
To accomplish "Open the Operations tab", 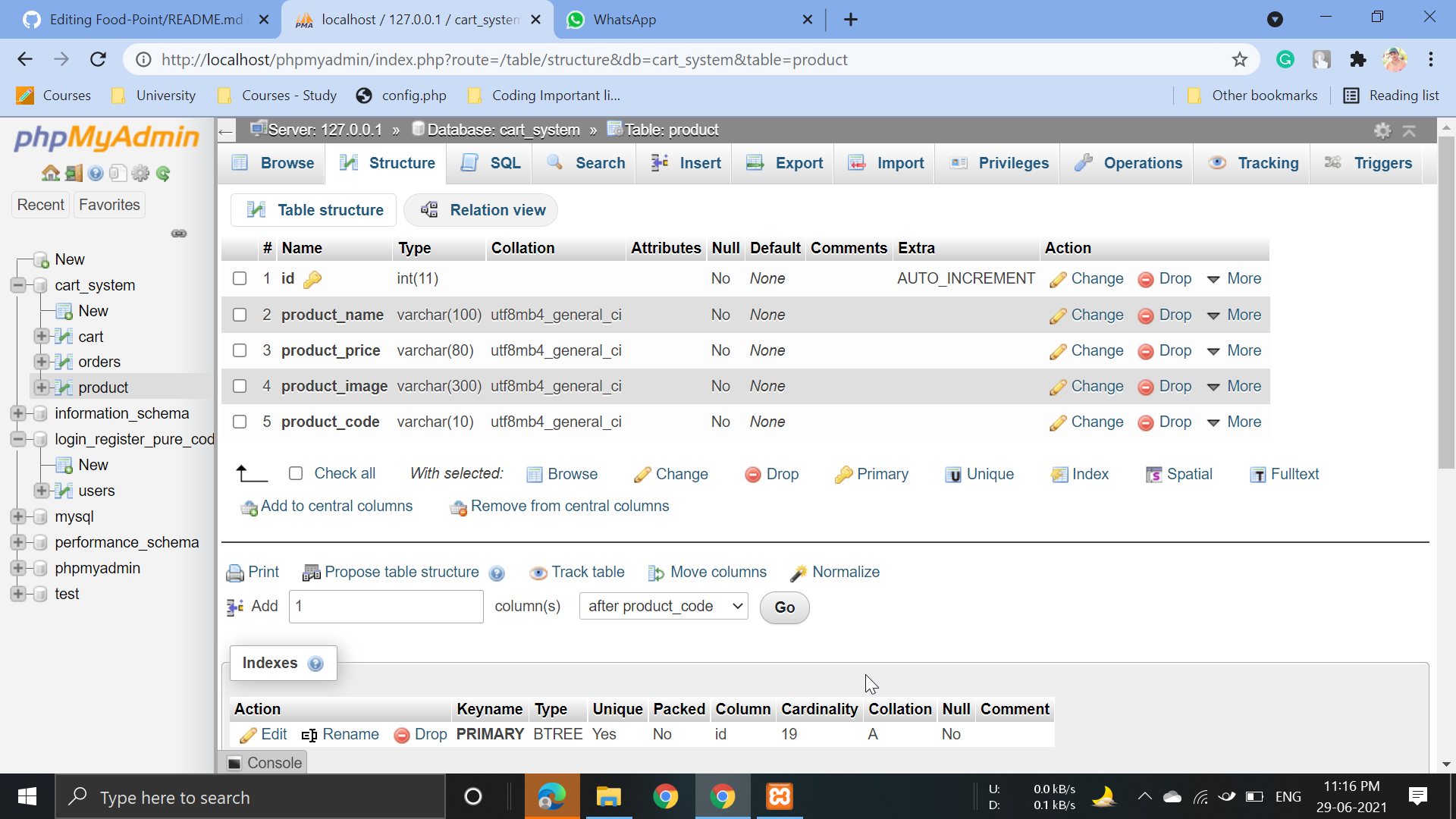I will point(1128,163).
